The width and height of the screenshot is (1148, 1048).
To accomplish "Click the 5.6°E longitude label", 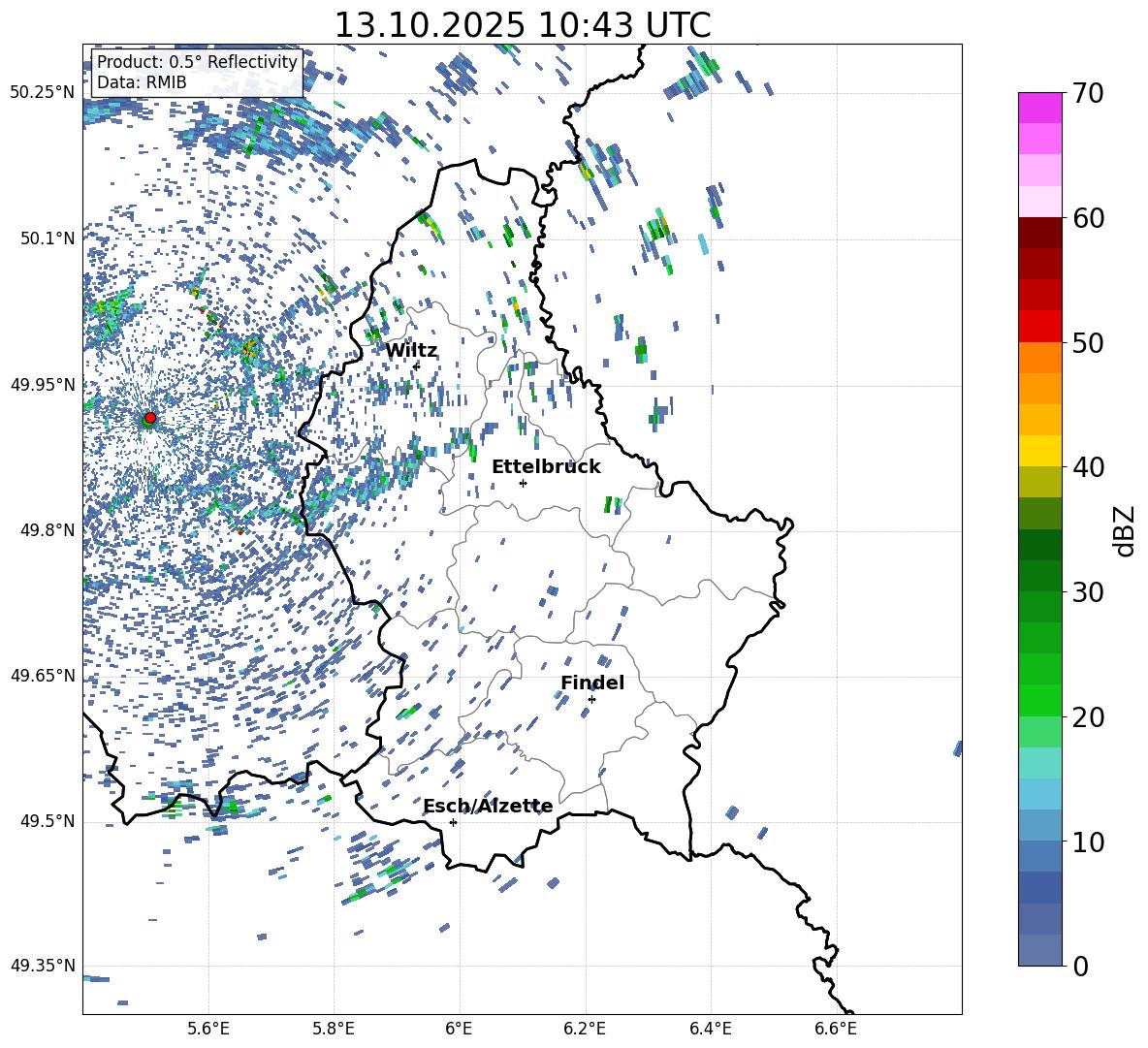I will point(208,1029).
